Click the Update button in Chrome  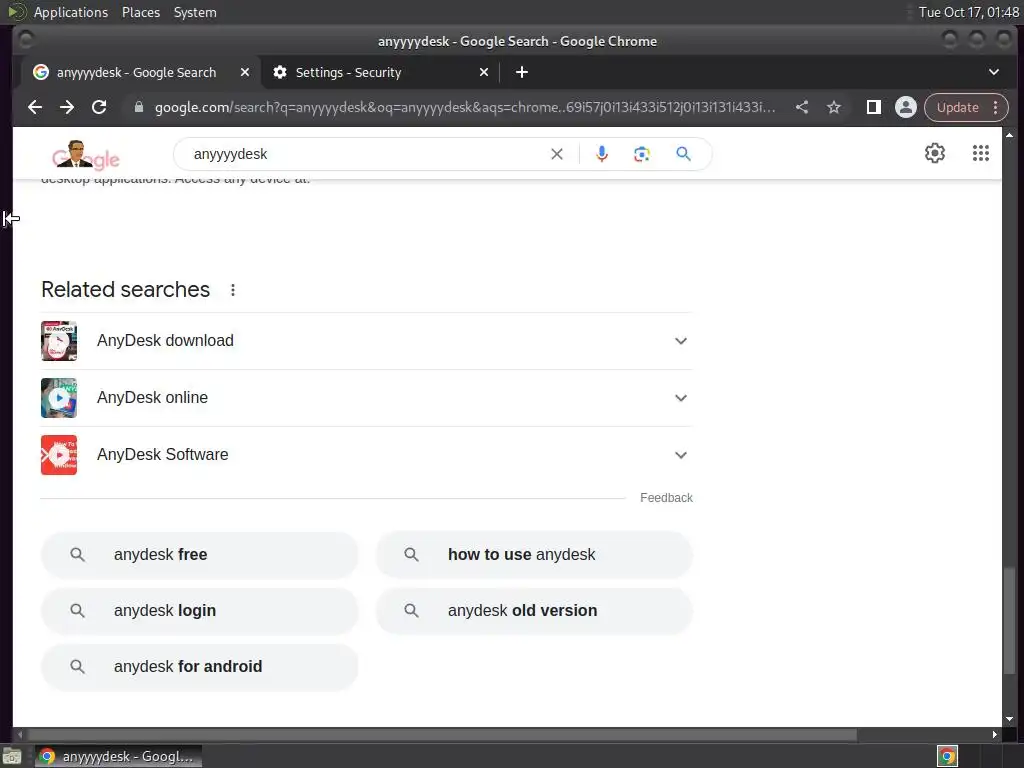pyautogui.click(x=966, y=107)
